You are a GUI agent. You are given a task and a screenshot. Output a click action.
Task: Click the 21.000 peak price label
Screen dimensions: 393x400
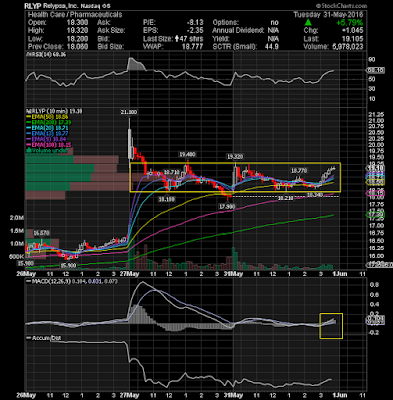point(129,112)
